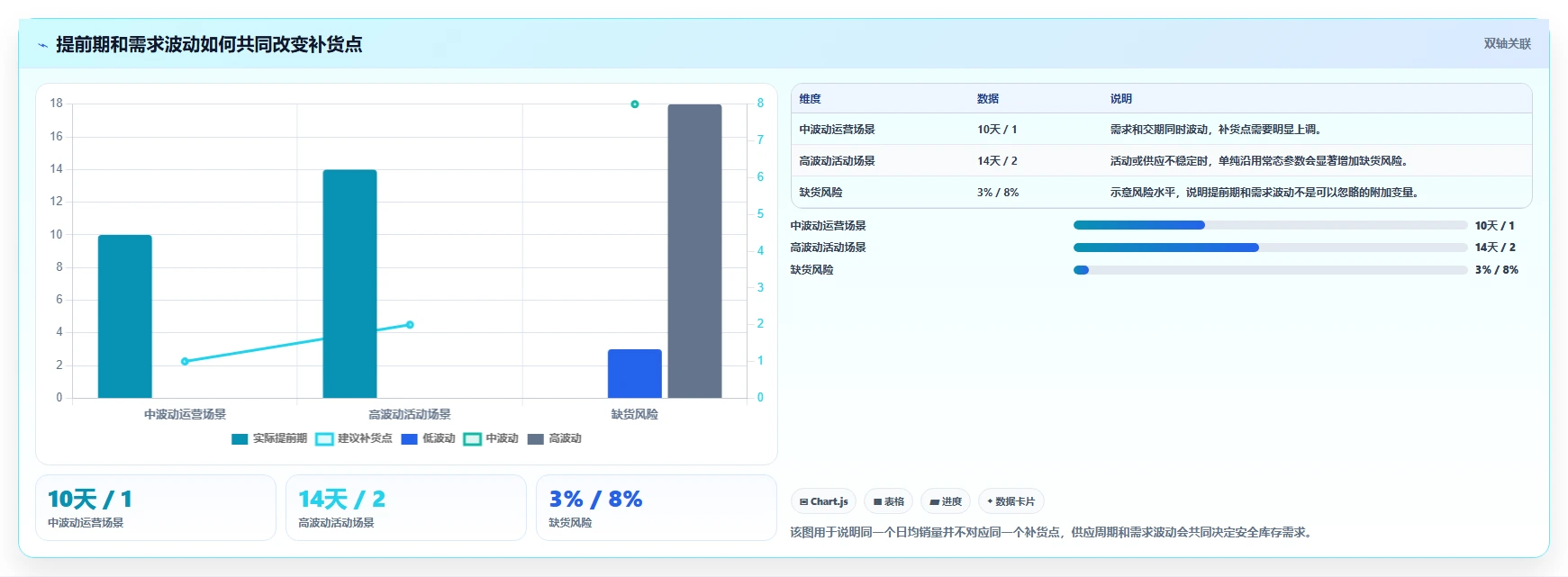Open the 14天 / 2 data card
This screenshot has width=1568, height=577.
click(406, 508)
